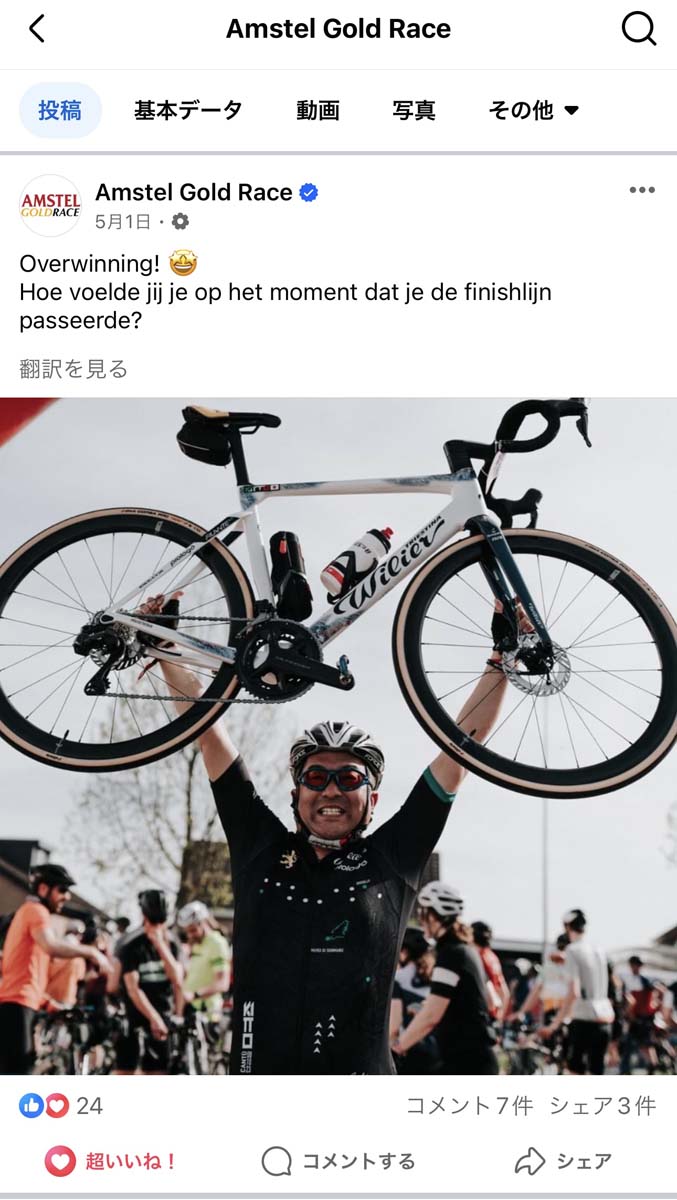Select the 投稿 tab

click(x=60, y=110)
